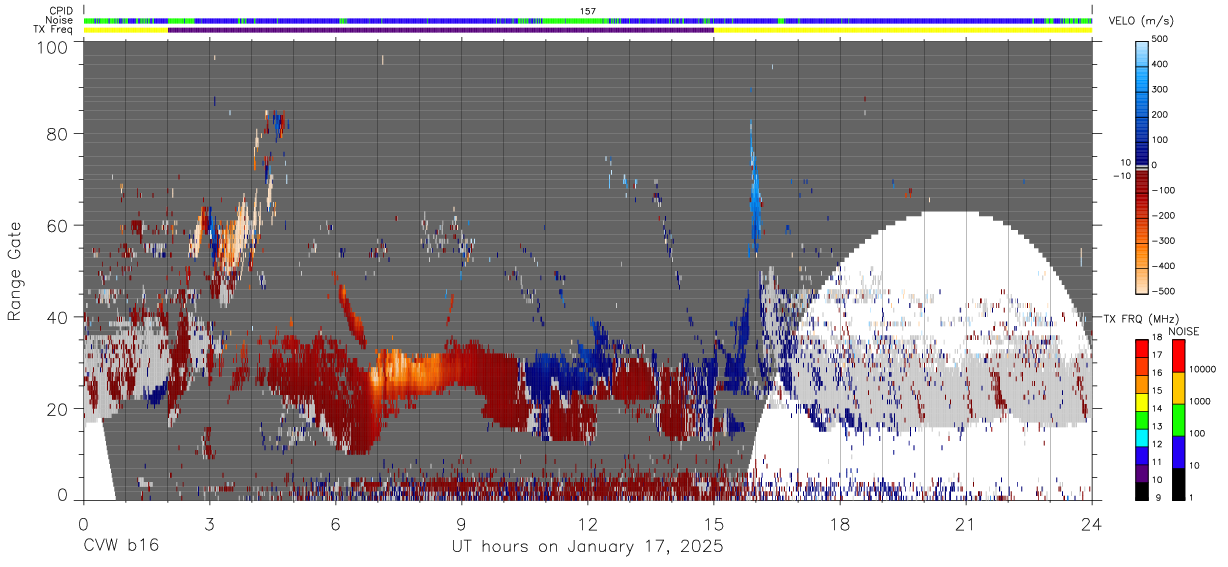
Task: Click the Range Gate axis title
Action: tap(14, 271)
